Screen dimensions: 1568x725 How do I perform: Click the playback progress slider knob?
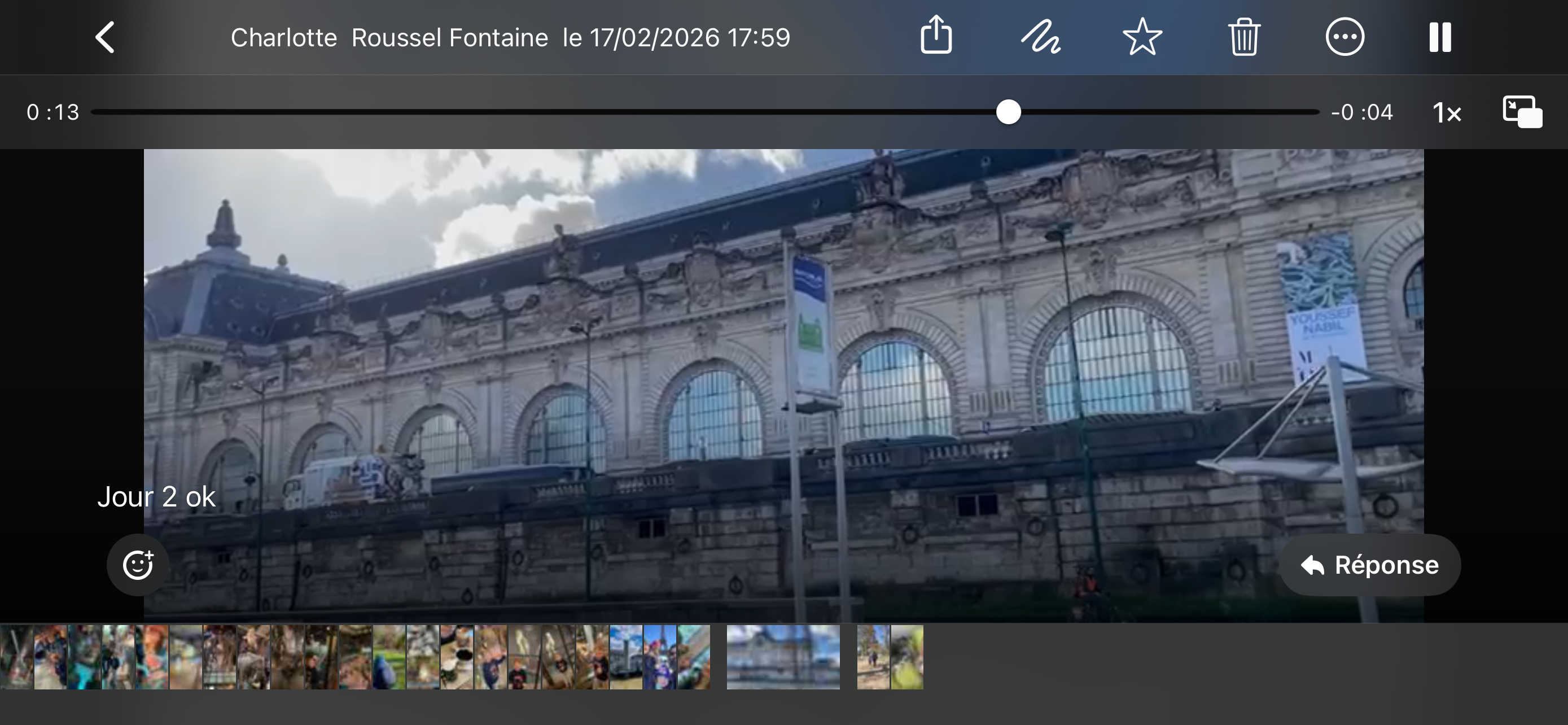[1008, 112]
